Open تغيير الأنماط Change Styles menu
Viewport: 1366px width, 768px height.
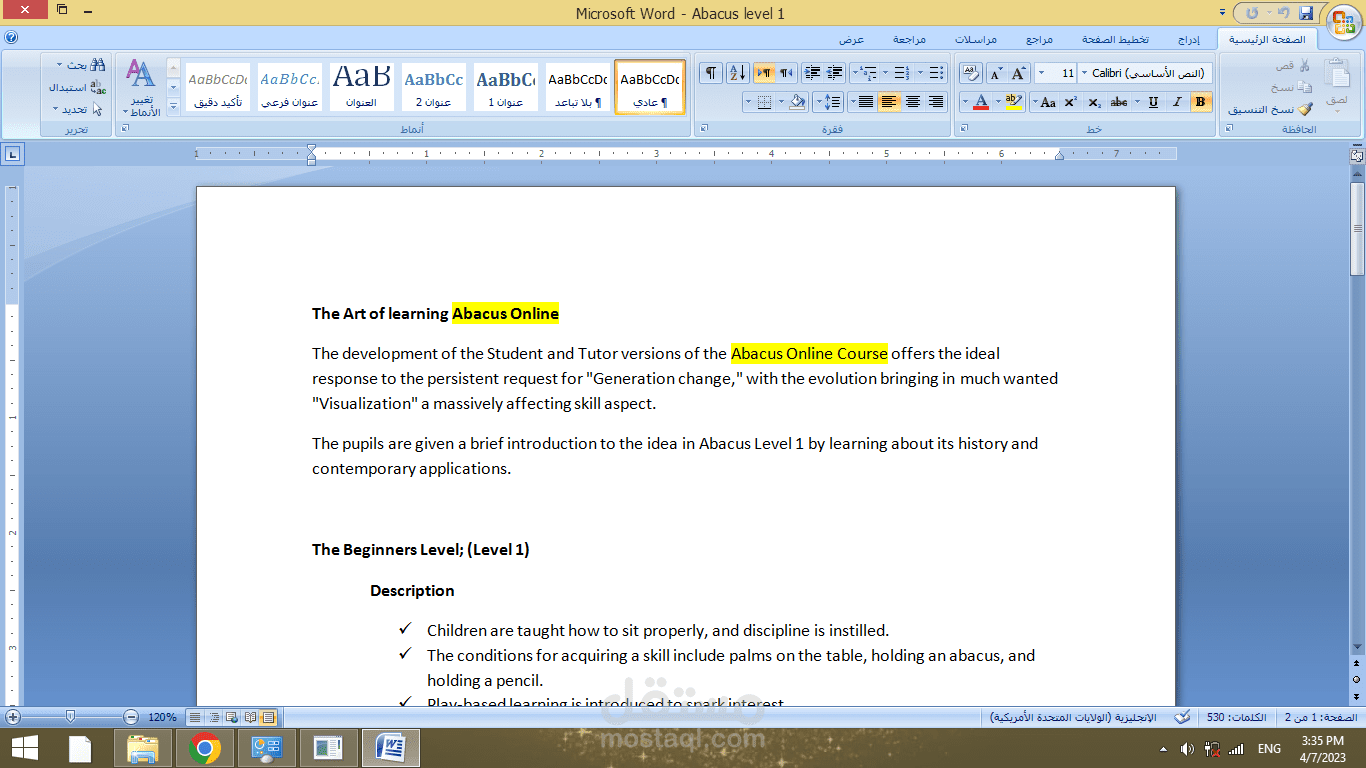[x=141, y=87]
